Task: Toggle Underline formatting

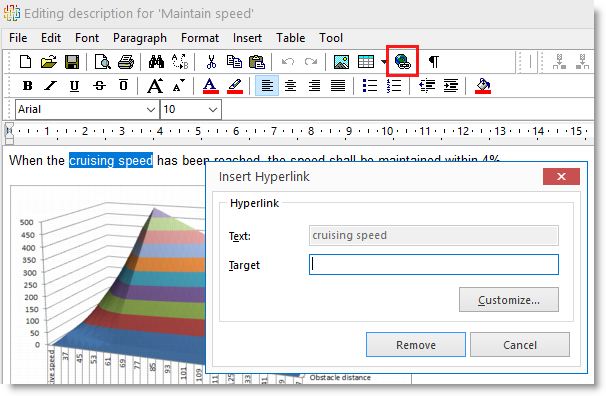Action: coord(74,85)
